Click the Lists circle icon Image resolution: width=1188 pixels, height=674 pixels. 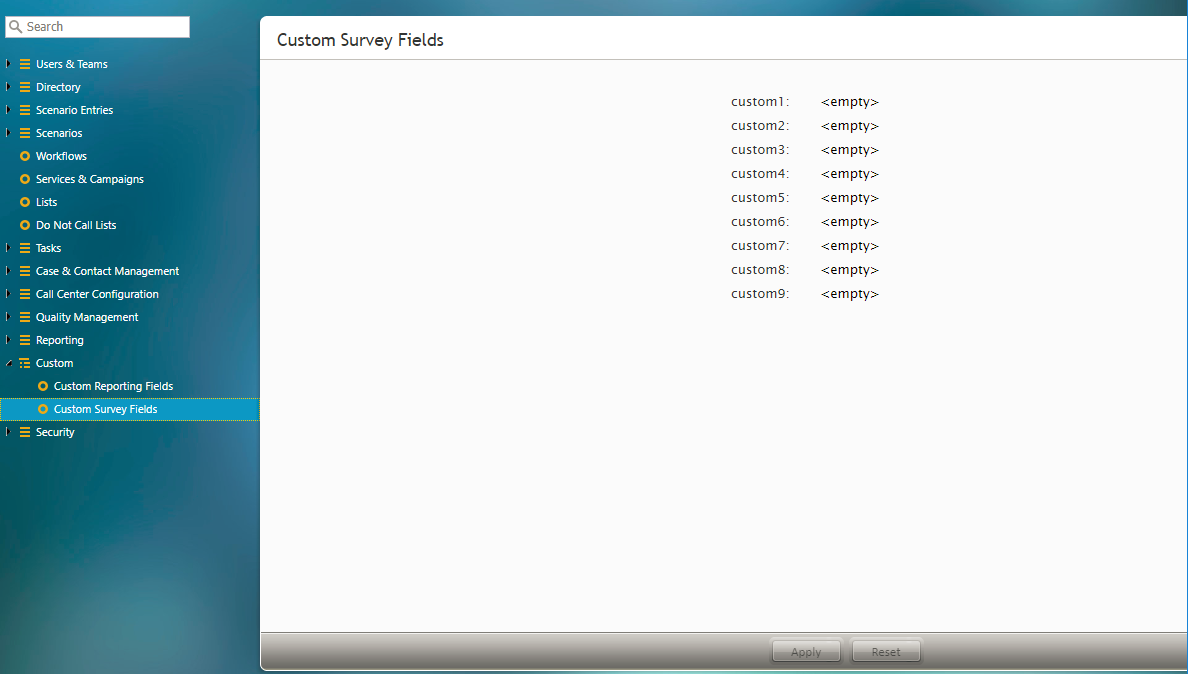(25, 202)
